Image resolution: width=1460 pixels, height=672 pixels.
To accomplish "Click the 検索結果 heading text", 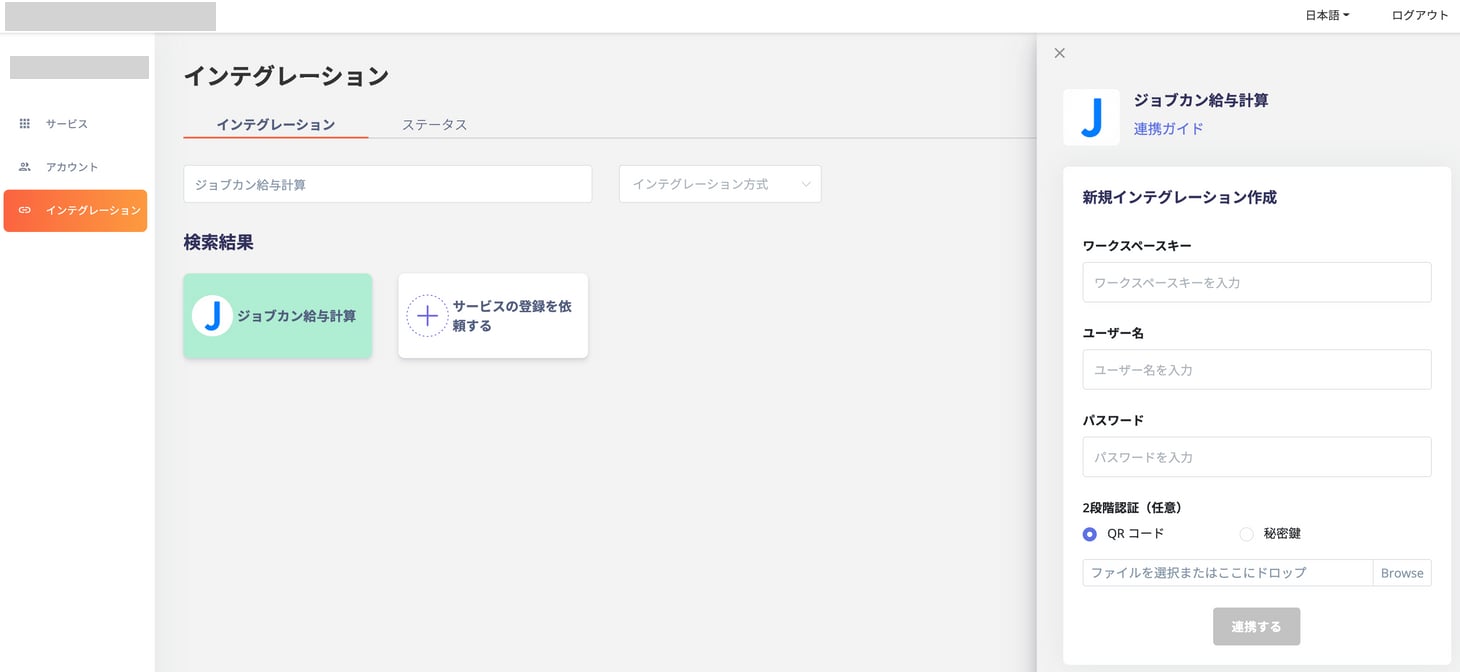I will (218, 242).
